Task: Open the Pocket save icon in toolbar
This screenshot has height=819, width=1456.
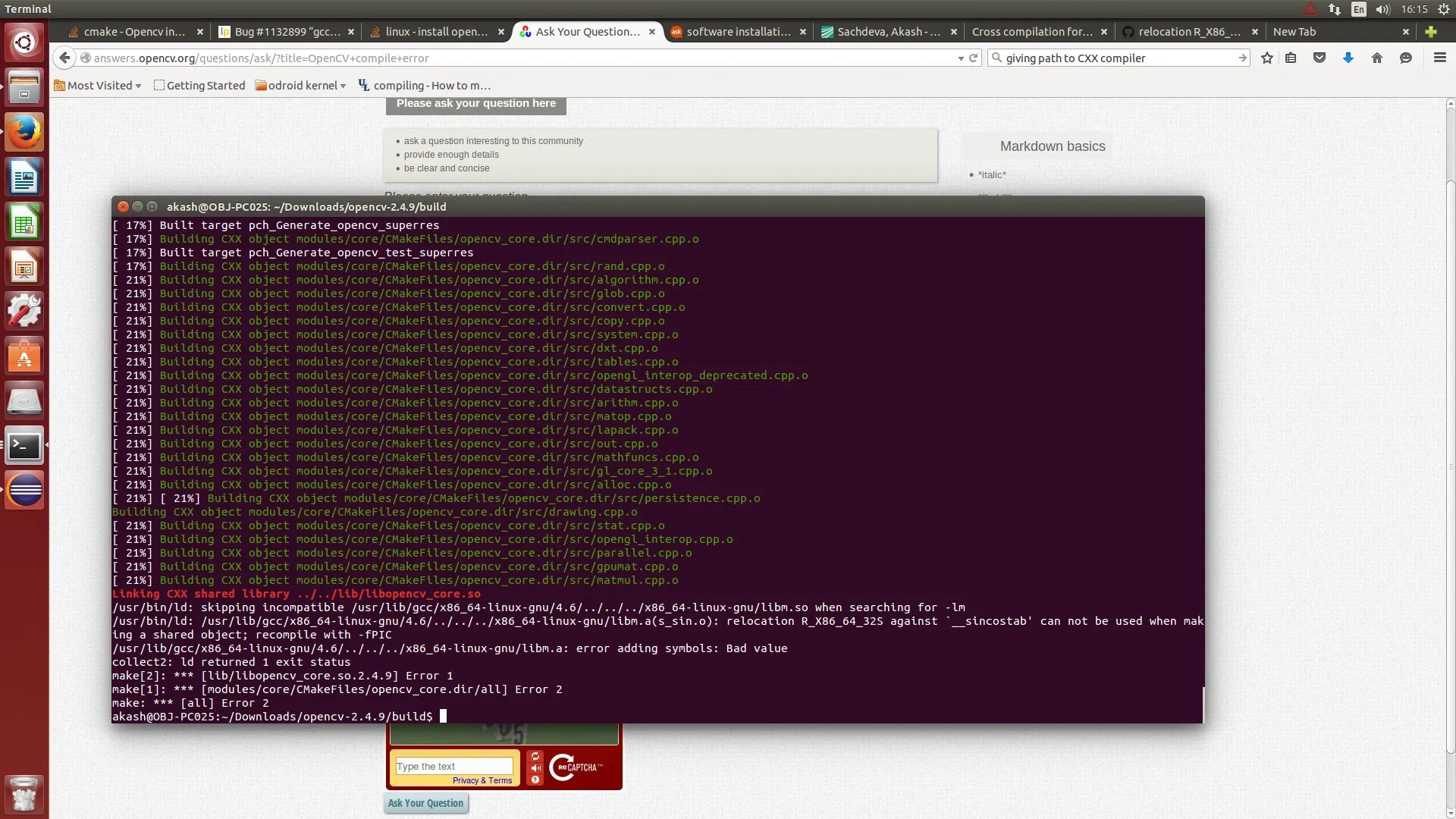Action: pyautogui.click(x=1319, y=58)
